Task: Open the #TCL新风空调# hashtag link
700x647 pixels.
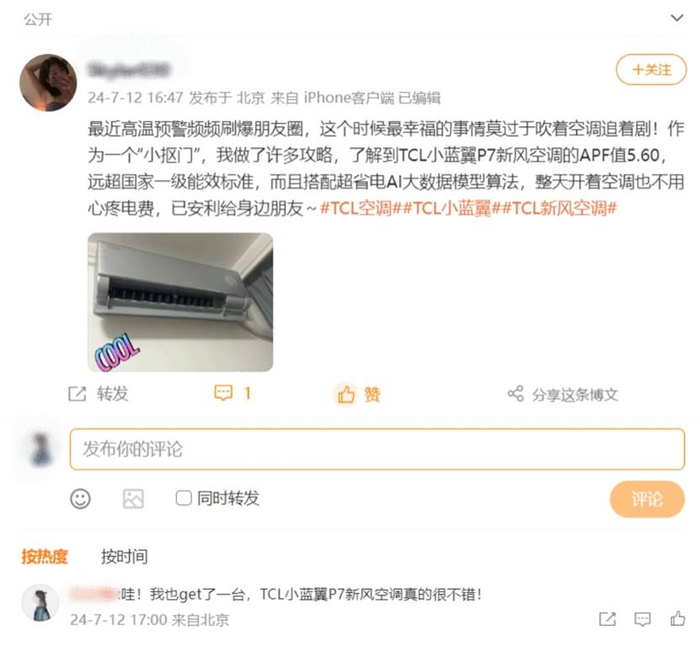Action: click(x=559, y=208)
